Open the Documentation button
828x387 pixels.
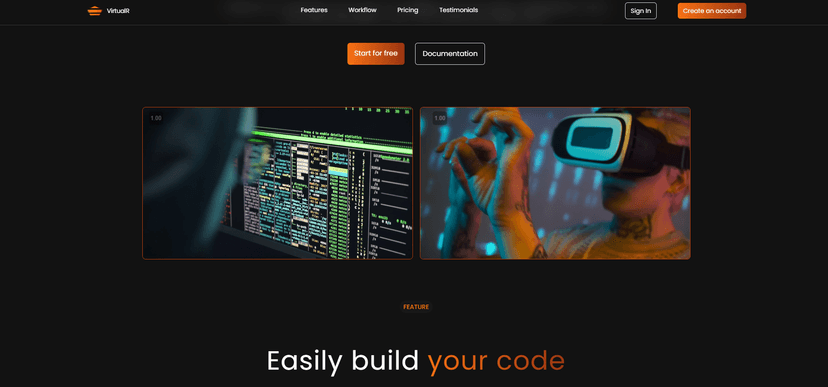[450, 54]
